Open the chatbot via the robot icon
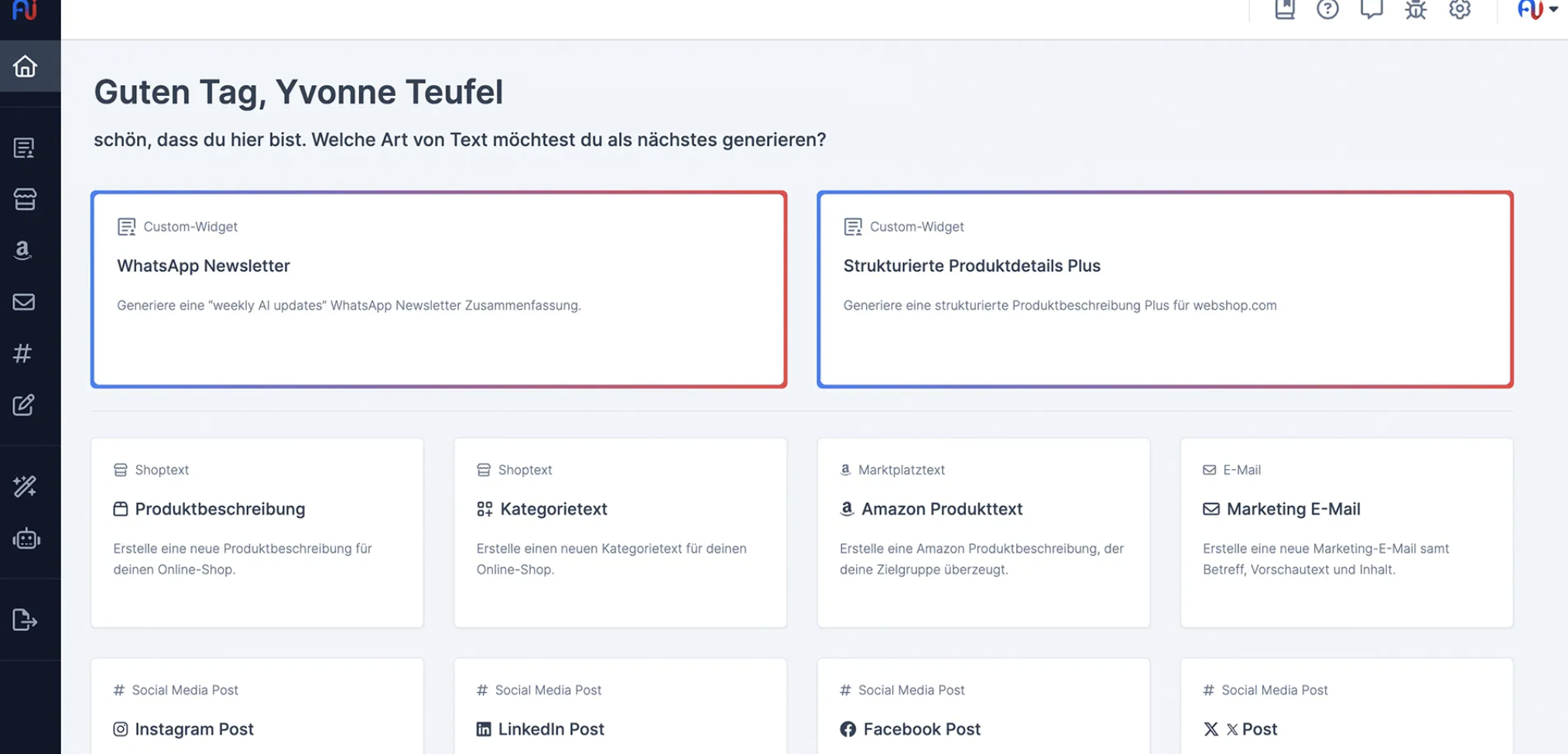Screen dimensions: 1568x754 (x=26, y=539)
